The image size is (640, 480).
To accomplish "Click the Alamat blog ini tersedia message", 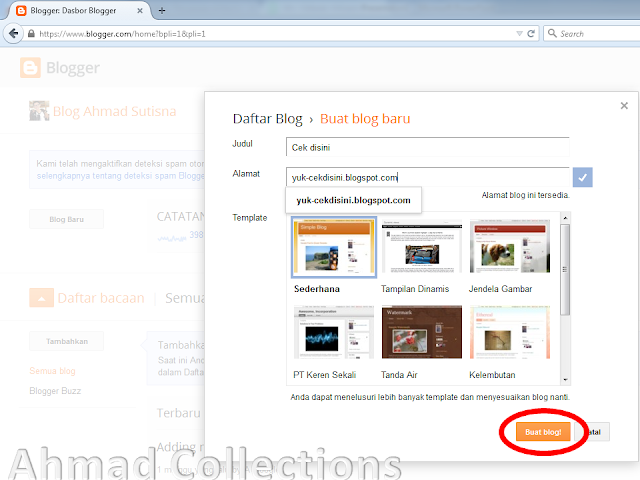I will point(525,195).
